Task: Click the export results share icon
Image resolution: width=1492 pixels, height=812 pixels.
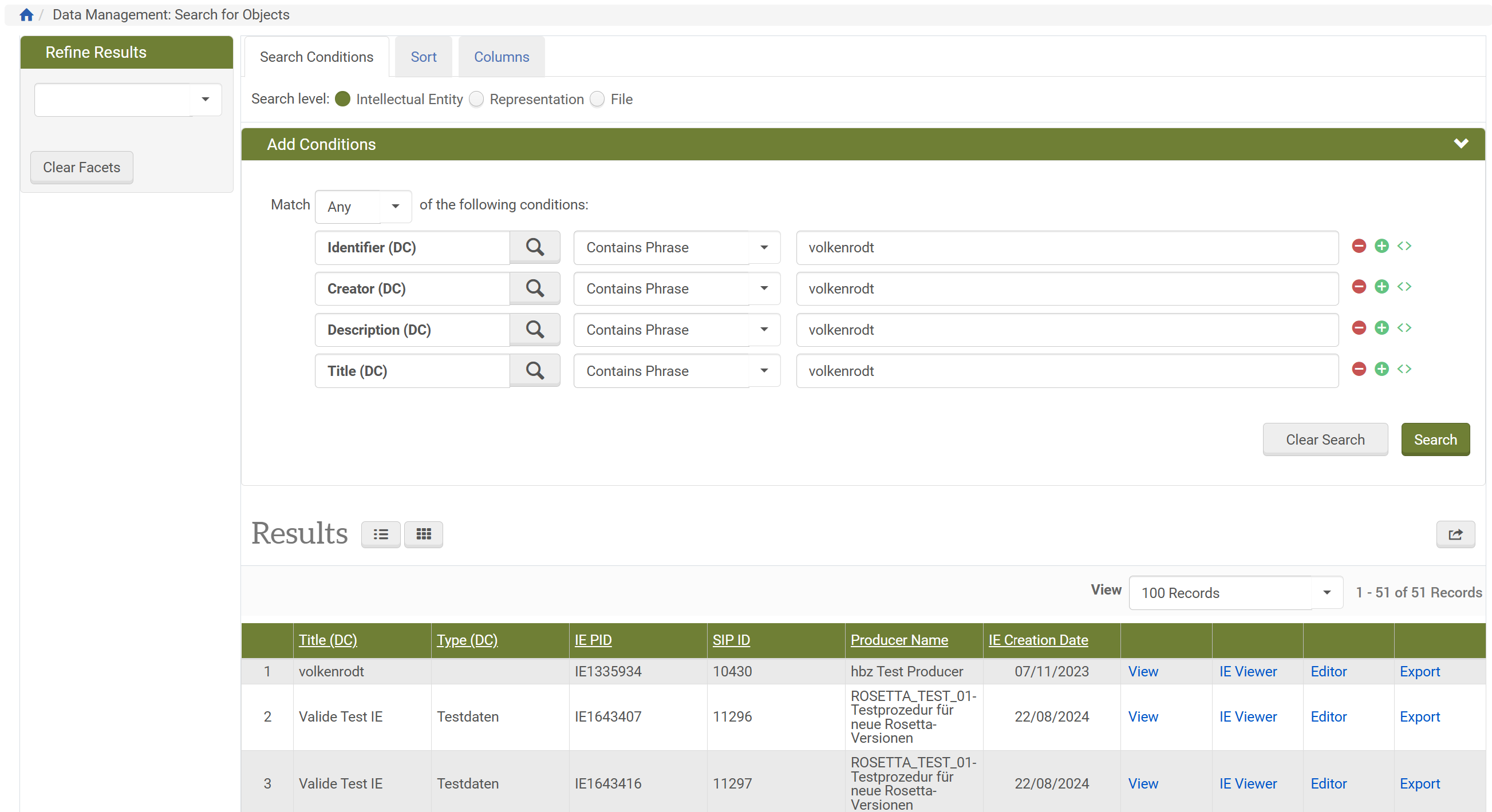Action: 1455,534
